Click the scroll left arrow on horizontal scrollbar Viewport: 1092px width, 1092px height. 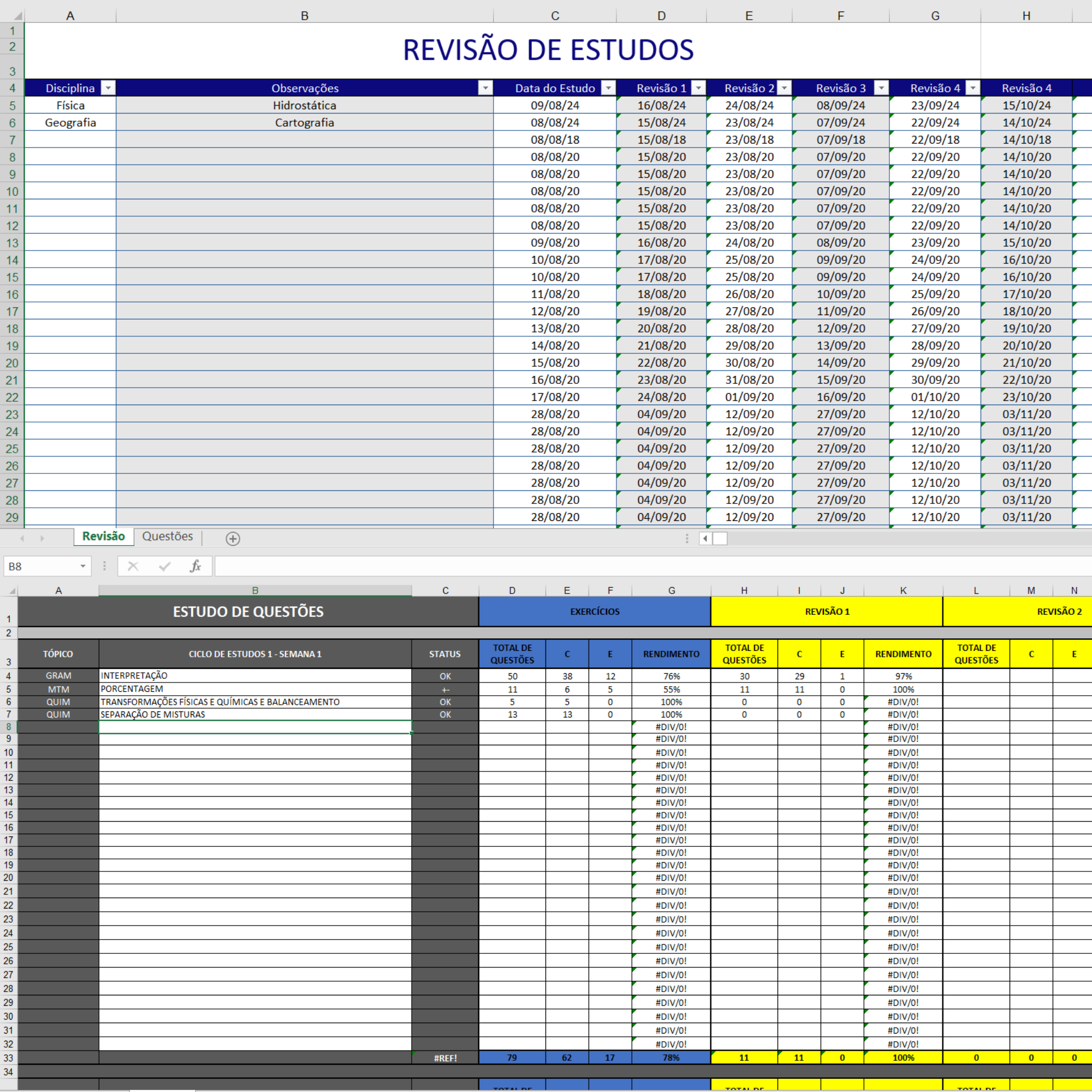(705, 538)
